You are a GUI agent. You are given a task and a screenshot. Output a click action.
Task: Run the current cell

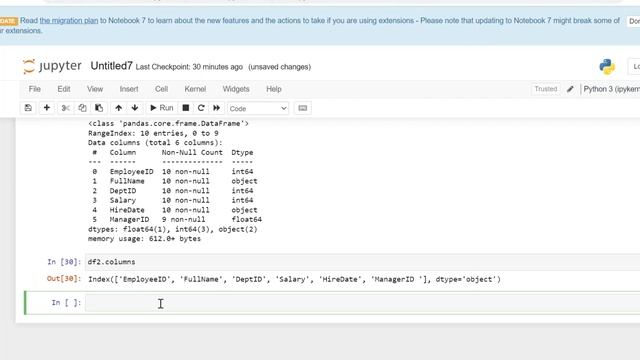coord(162,108)
